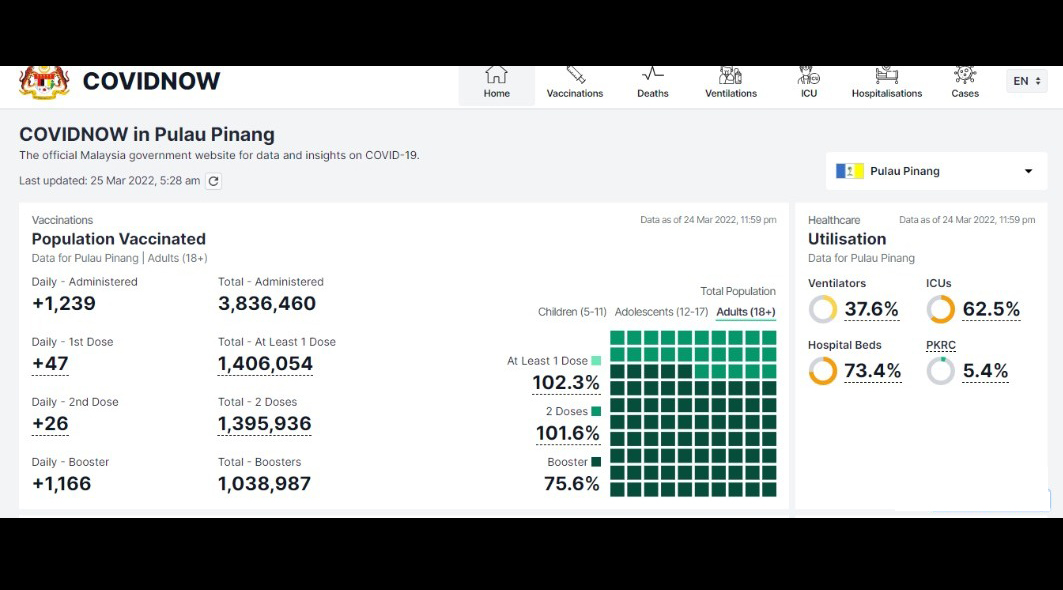Click the Pulau Pinang state flag icon
Viewport: 1063px width, 590px height.
click(849, 171)
